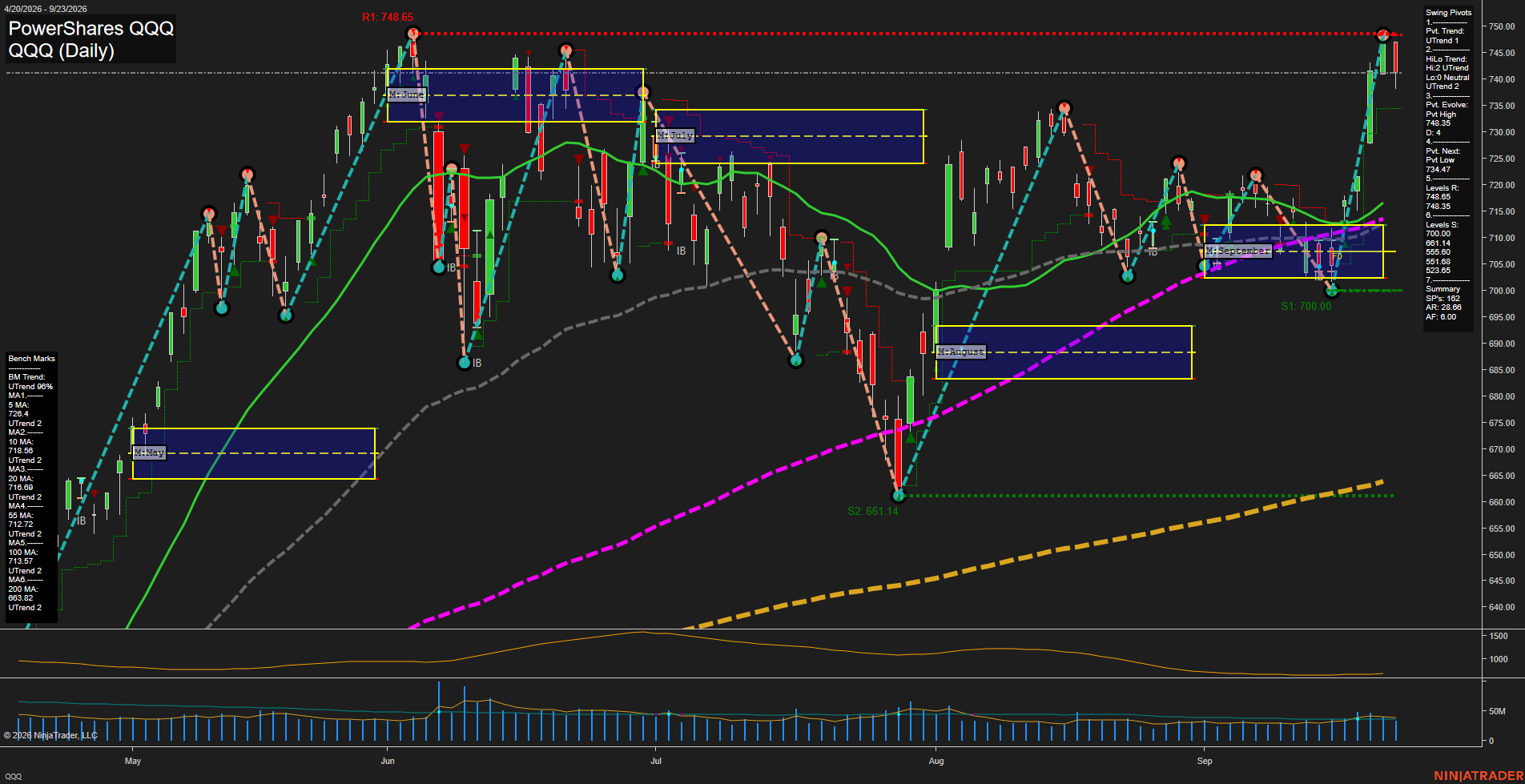Screen dimensions: 1525x784
Task: Click the swing high pivot marker at R1 748.65
Action: click(x=413, y=34)
